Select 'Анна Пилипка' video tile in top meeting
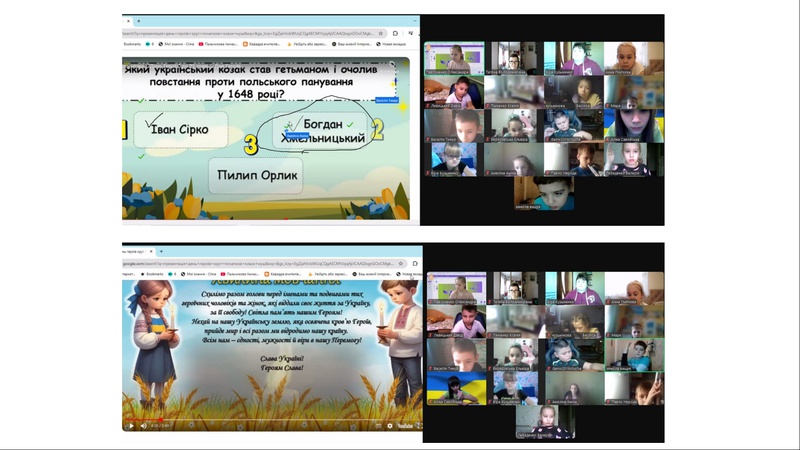800x450 pixels. tap(634, 59)
